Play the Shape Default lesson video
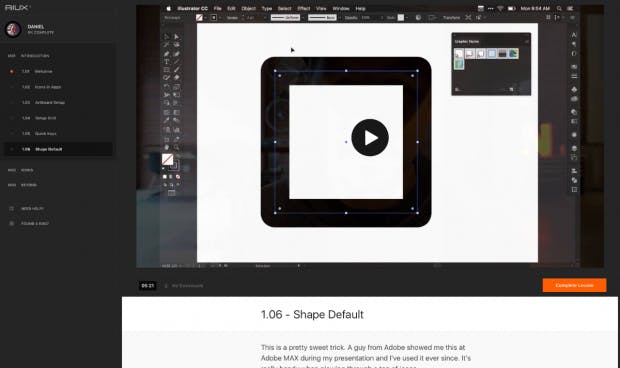Screen dimensions: 620x368 (370, 138)
